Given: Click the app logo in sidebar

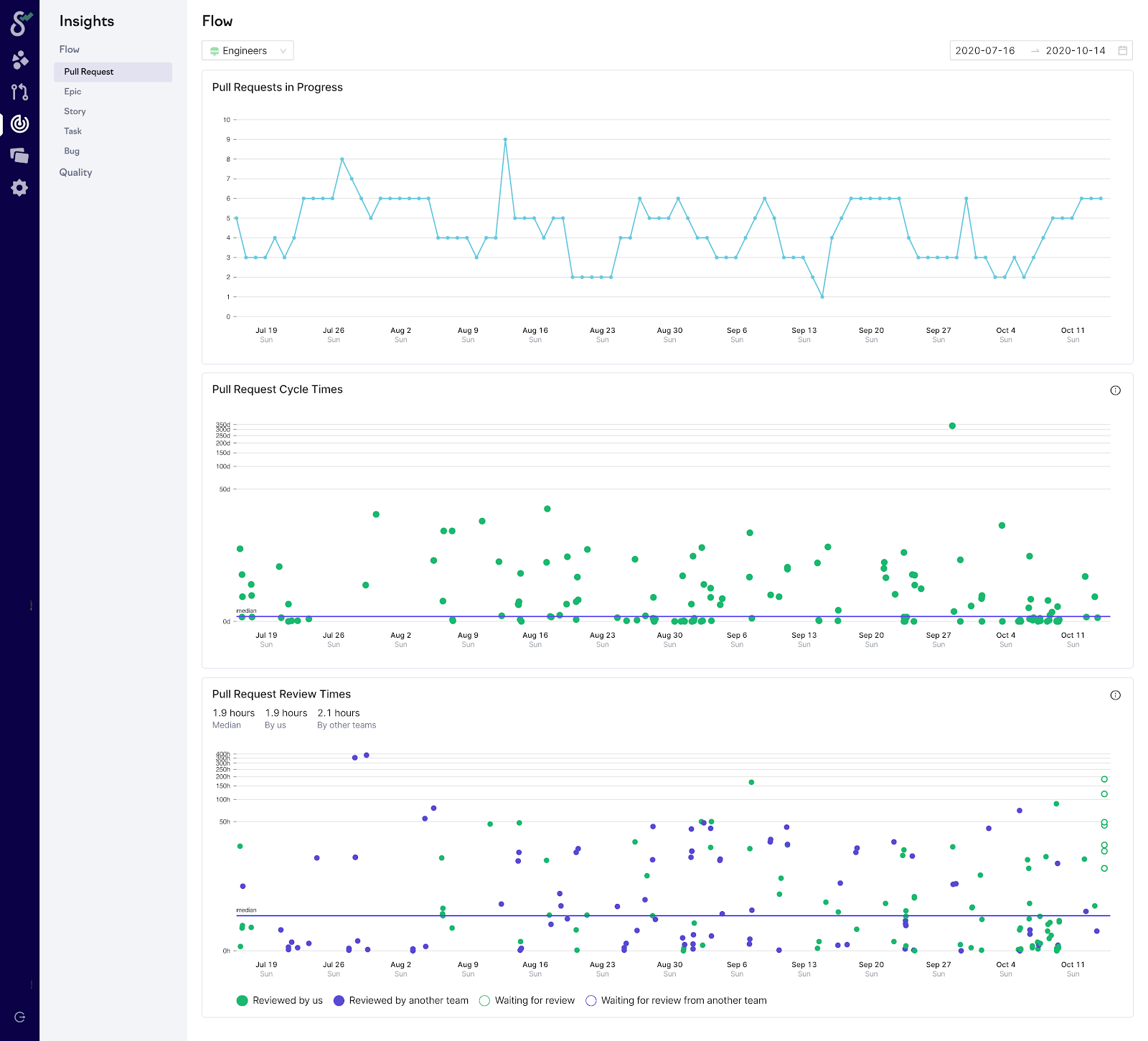Looking at the screenshot, I should [x=20, y=23].
